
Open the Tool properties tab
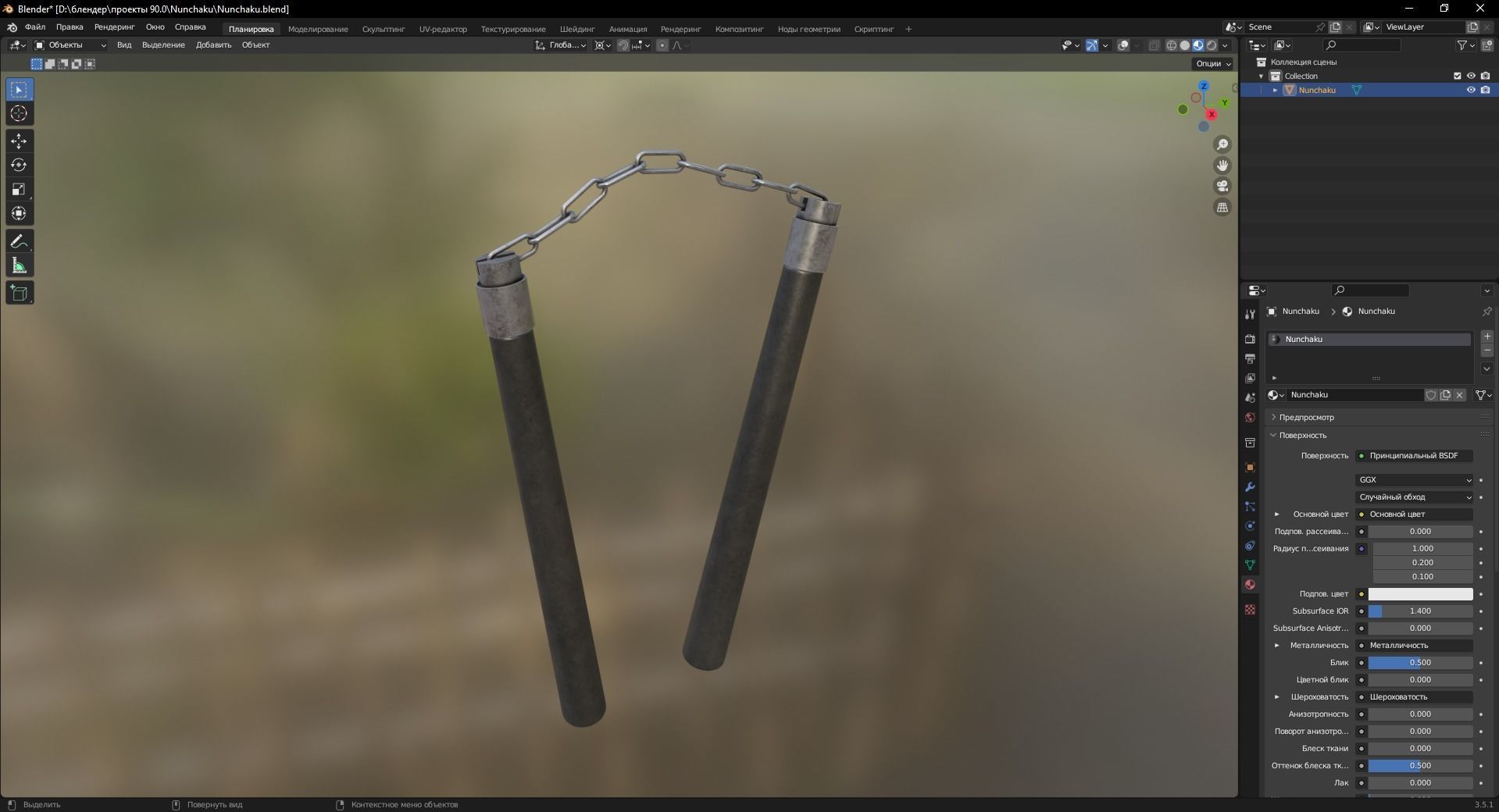tap(1250, 314)
